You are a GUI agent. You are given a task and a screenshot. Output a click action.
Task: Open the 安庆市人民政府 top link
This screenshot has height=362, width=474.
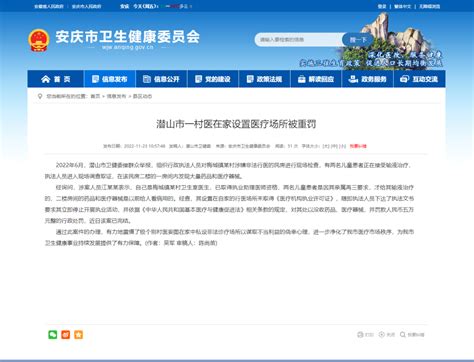click(x=87, y=6)
